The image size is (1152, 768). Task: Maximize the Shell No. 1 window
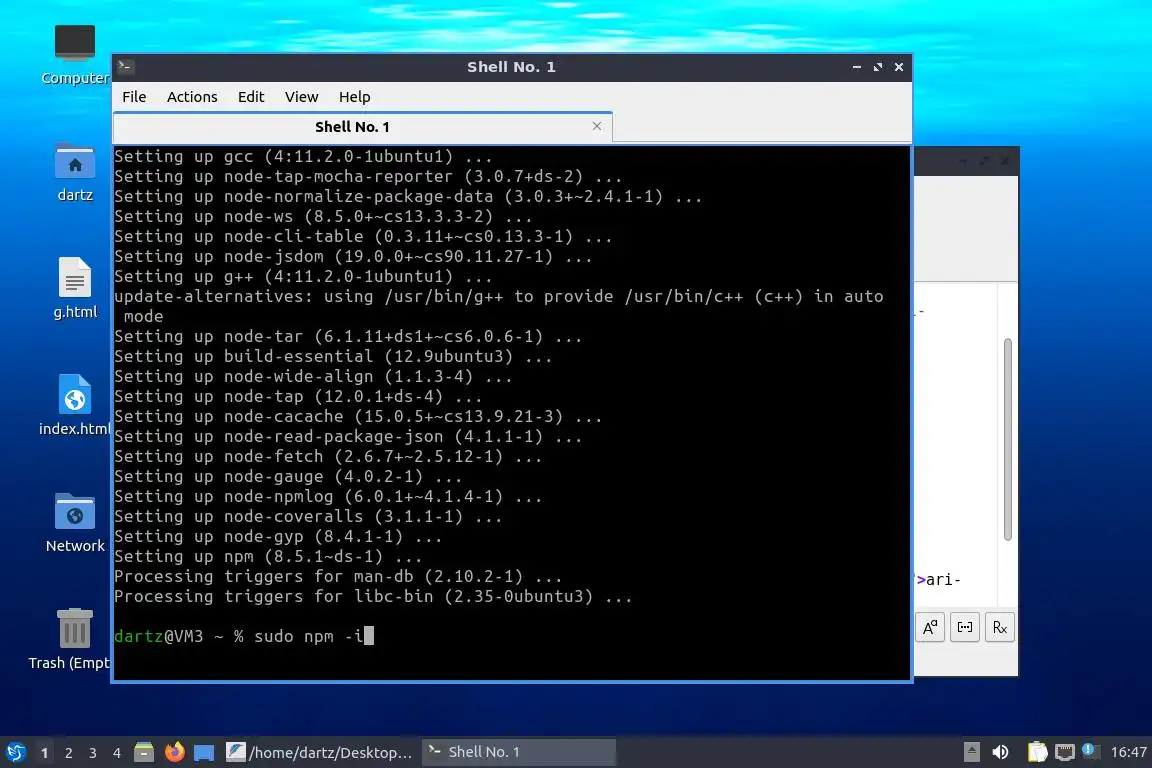[x=877, y=67]
